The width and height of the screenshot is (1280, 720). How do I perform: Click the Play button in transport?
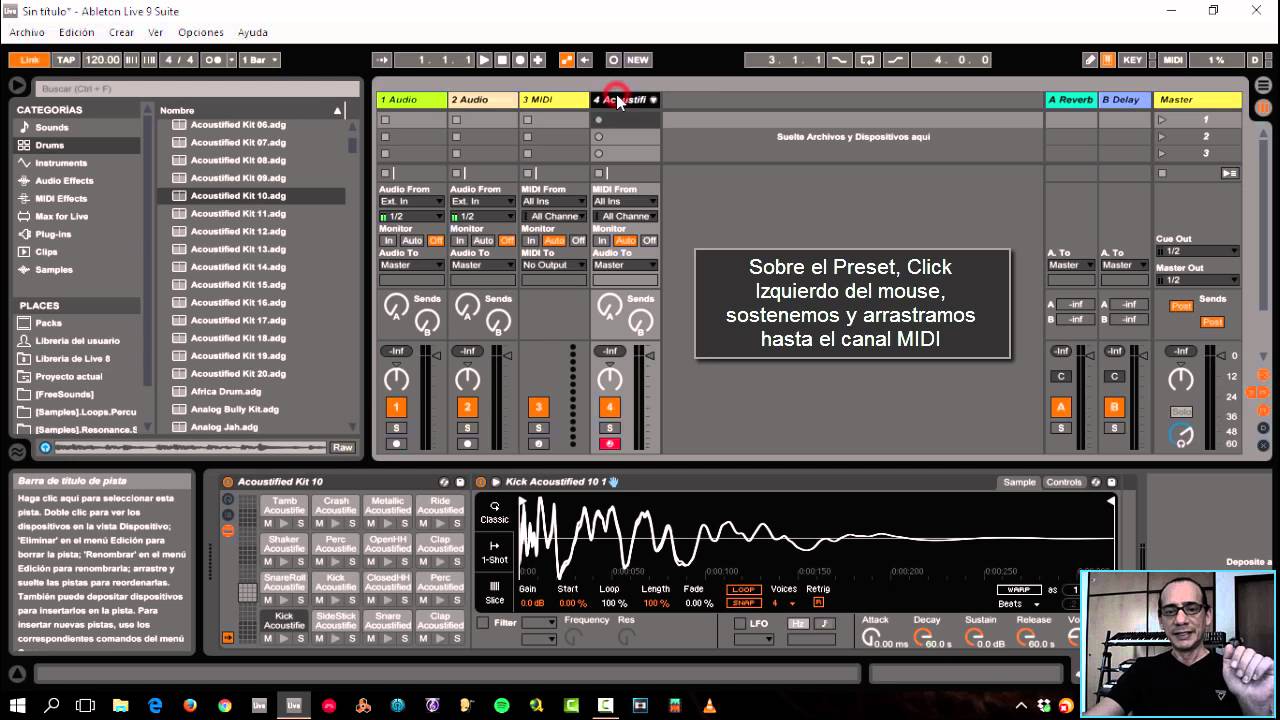point(484,60)
